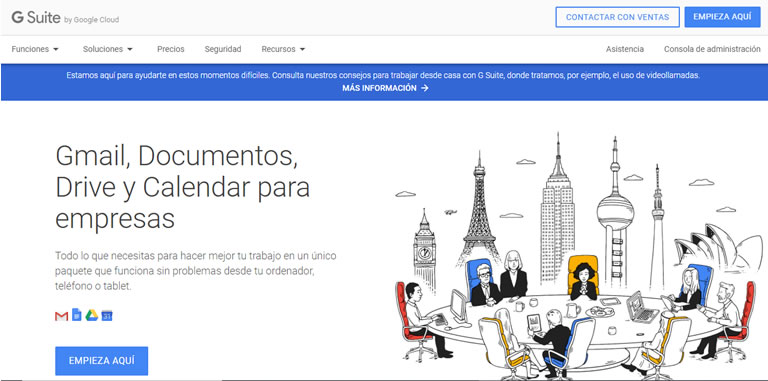Click the Empieza aquí button below the app icons
This screenshot has height=381, width=768.
pos(101,361)
